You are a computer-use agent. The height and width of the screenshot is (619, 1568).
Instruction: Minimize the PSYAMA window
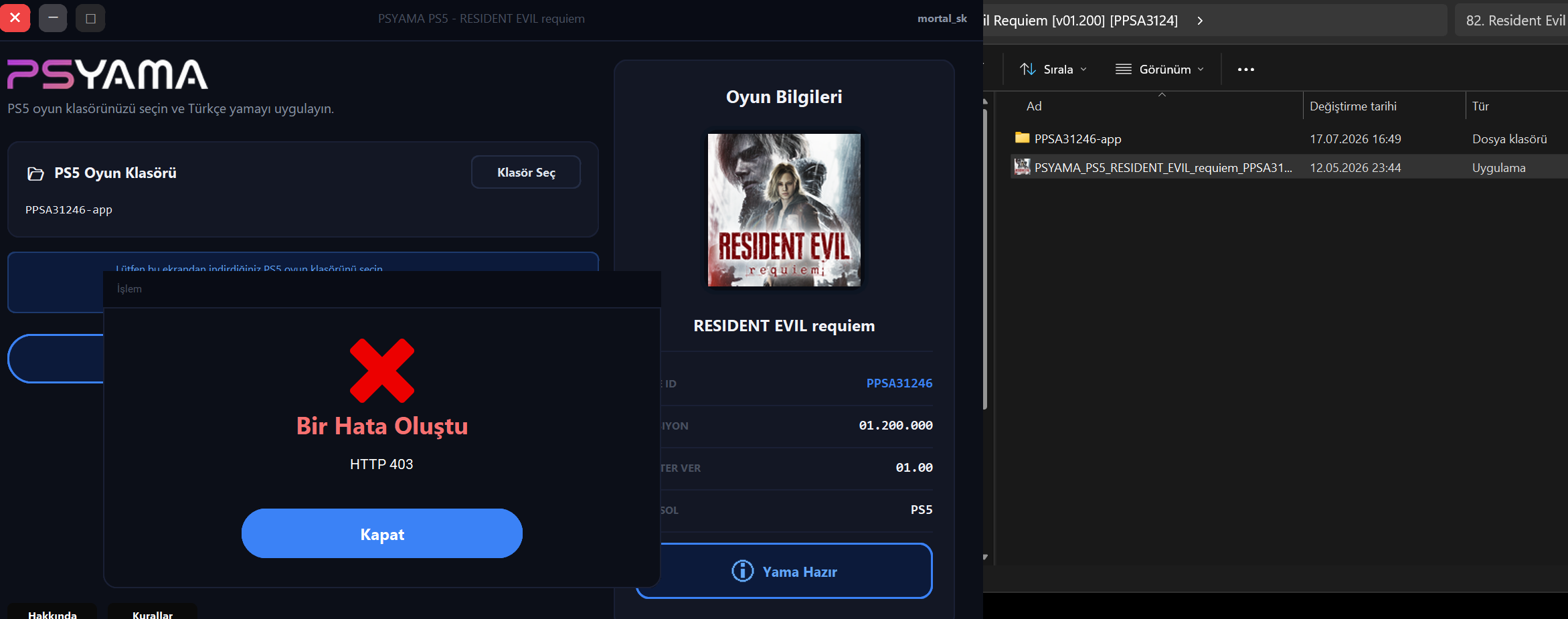click(x=53, y=18)
